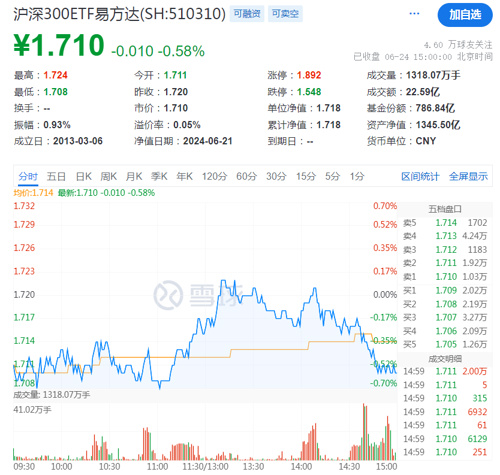Screen dimensions: 500x475
Task: Switch to the 五日 chart tab
Action: (56, 176)
